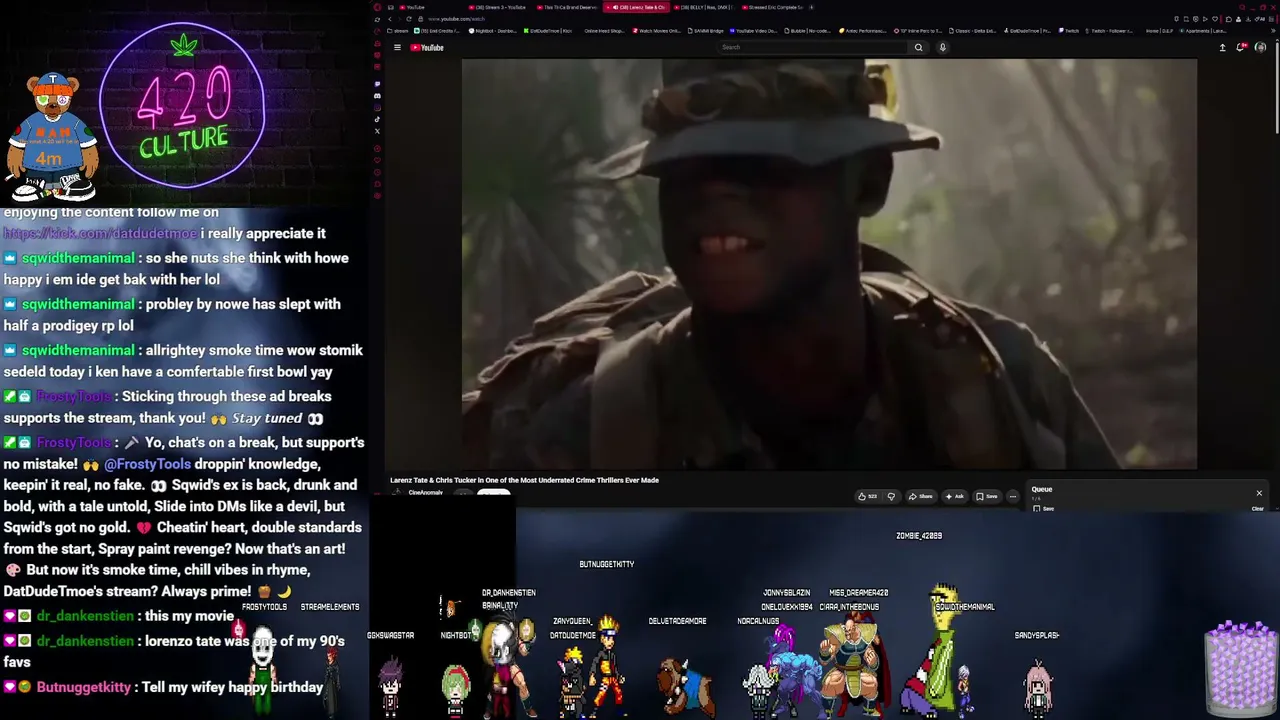1280x720 pixels.
Task: Click the video title 'Larenz Tate & Chris Tucker...'
Action: coord(524,480)
